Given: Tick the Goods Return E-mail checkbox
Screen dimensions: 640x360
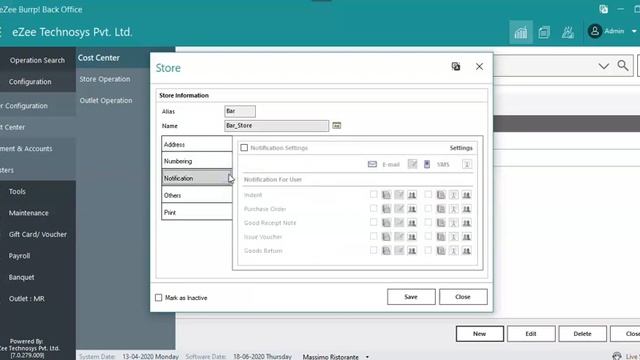Looking at the screenshot, I should (373, 250).
